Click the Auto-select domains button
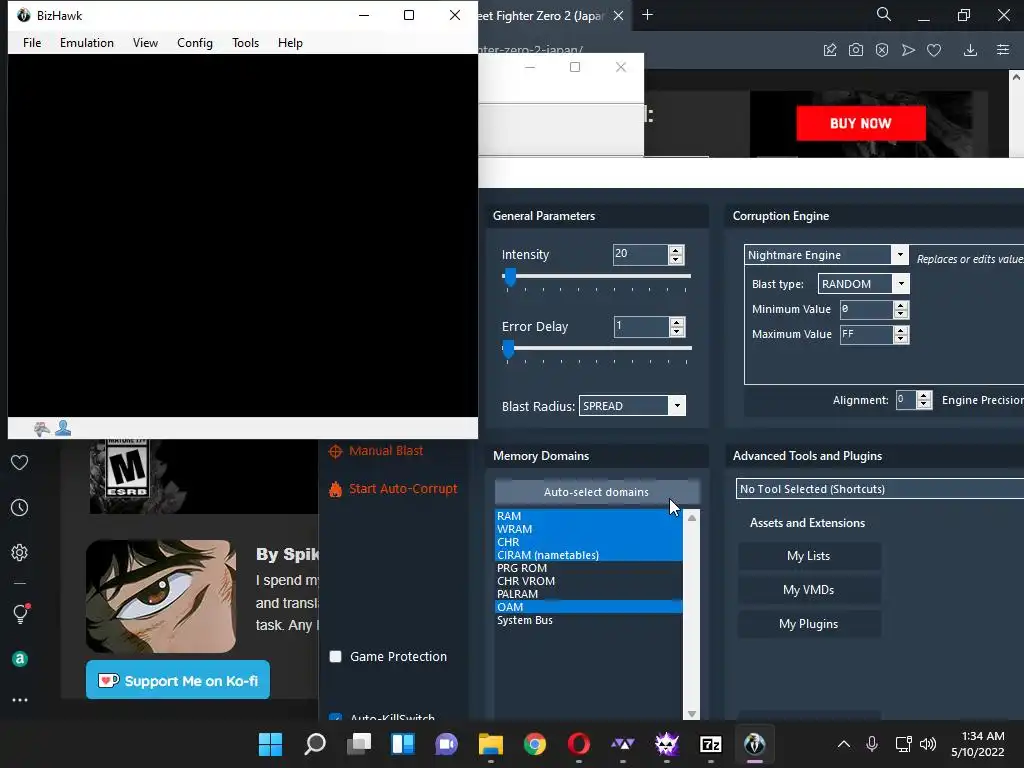This screenshot has height=768, width=1024. tap(596, 492)
